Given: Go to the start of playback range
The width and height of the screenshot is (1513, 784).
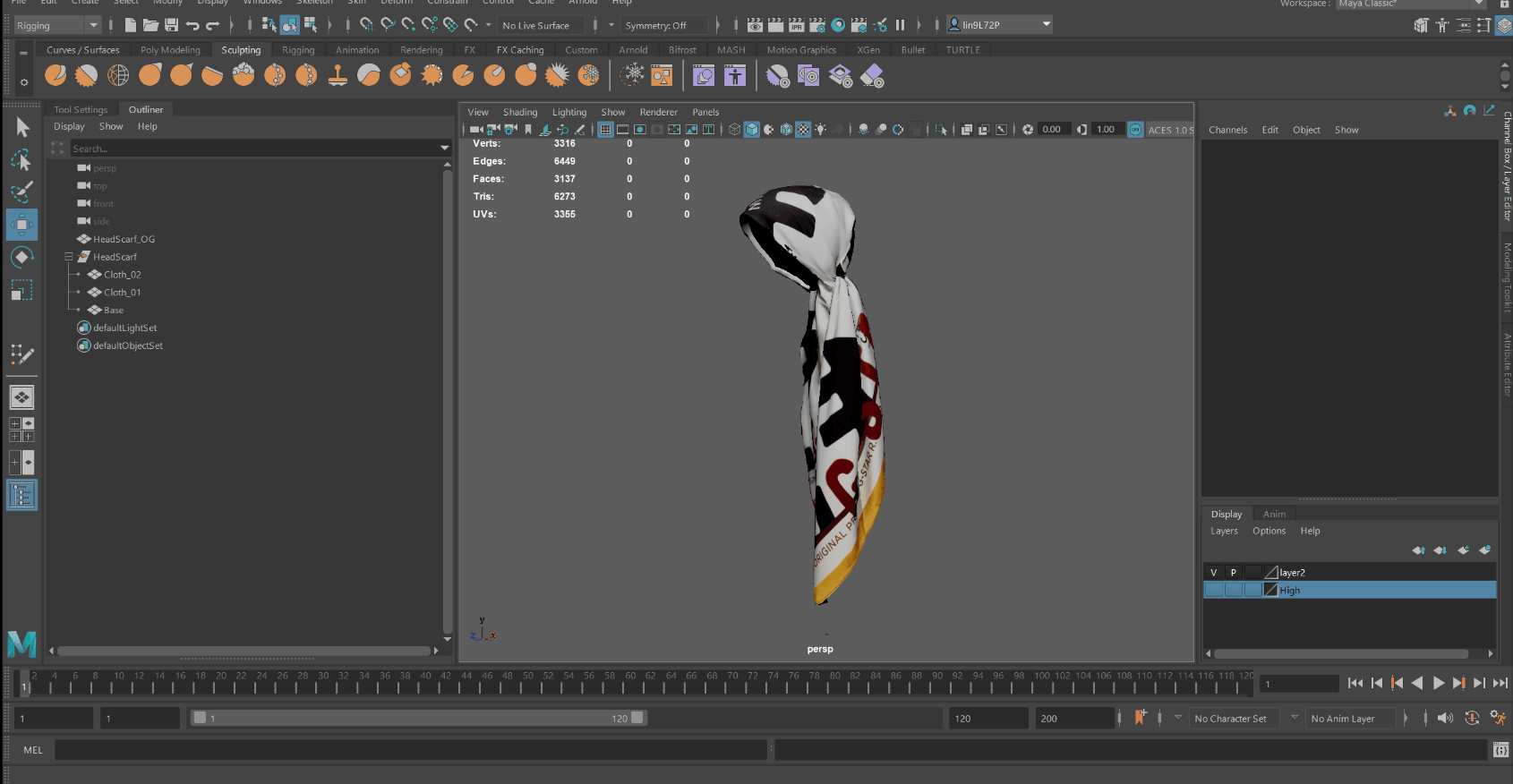Looking at the screenshot, I should coord(1355,683).
